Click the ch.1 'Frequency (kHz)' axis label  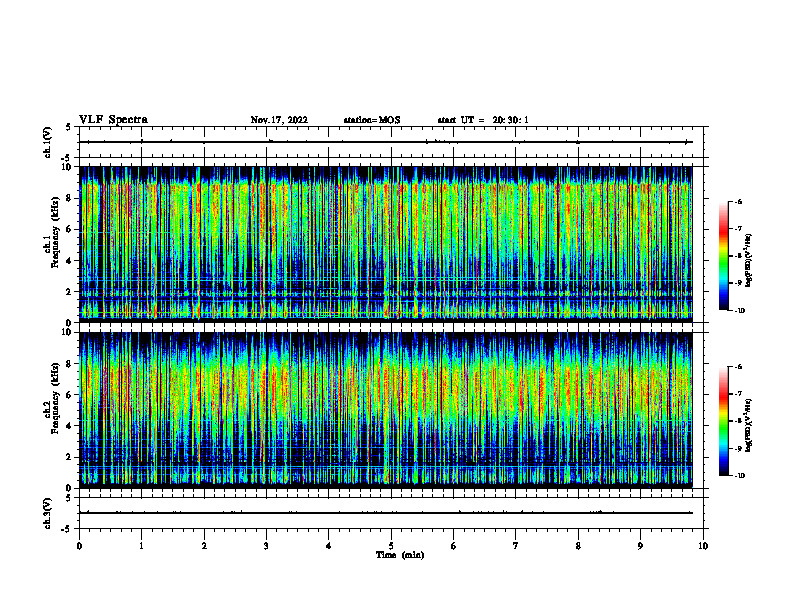pos(56,233)
